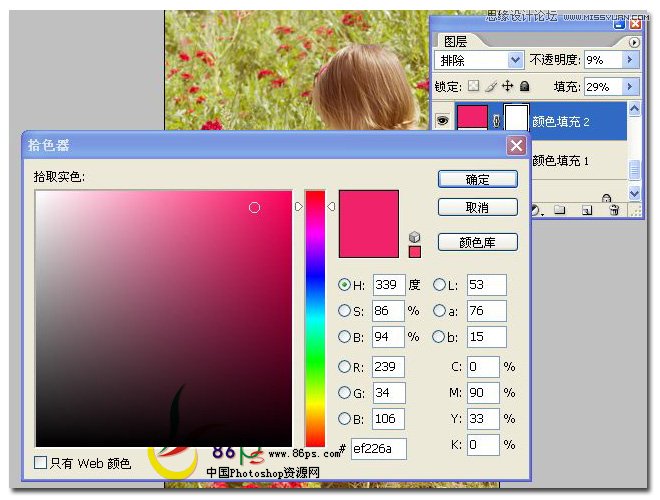Select the H hue radio button
This screenshot has width=660, height=500.
coord(344,285)
